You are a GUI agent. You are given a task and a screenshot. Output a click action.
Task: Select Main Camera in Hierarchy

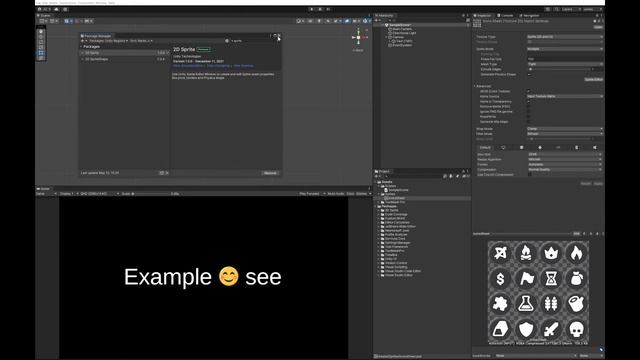pyautogui.click(x=402, y=29)
